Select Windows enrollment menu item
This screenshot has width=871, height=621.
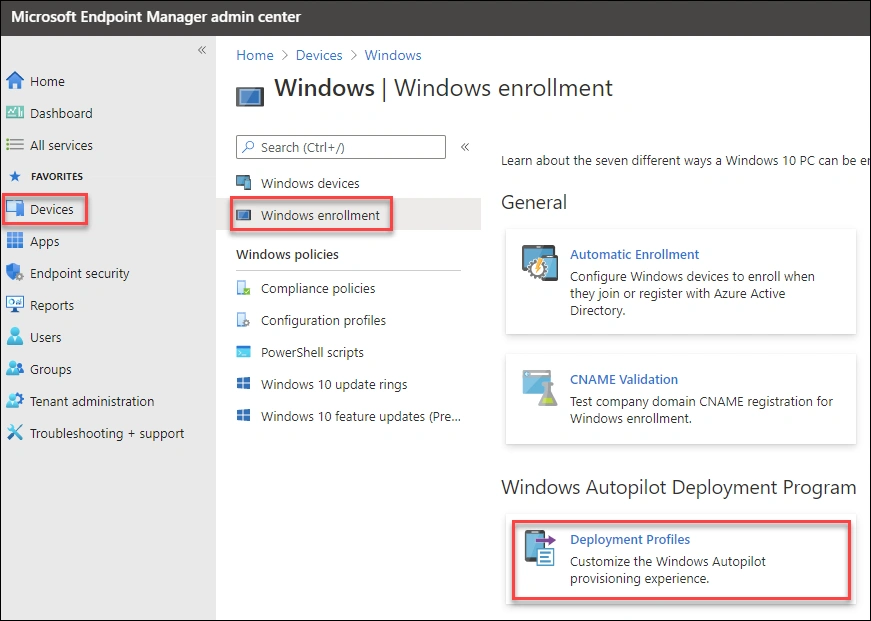[321, 215]
